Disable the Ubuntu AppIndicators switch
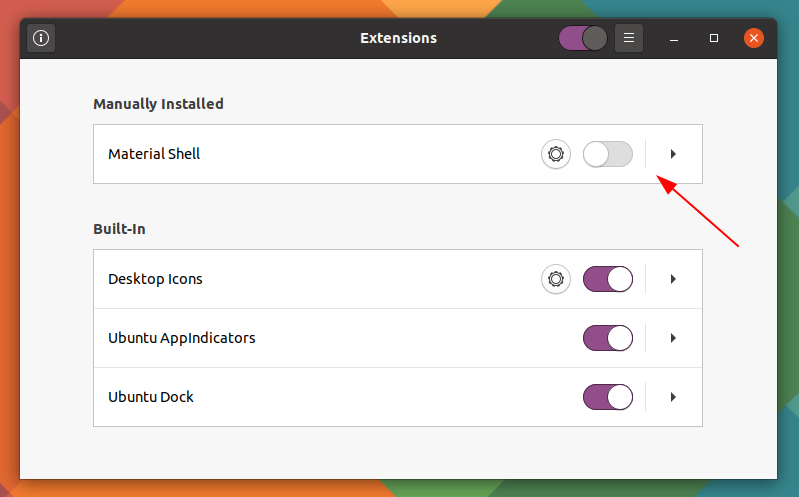The image size is (799, 497). (x=608, y=338)
